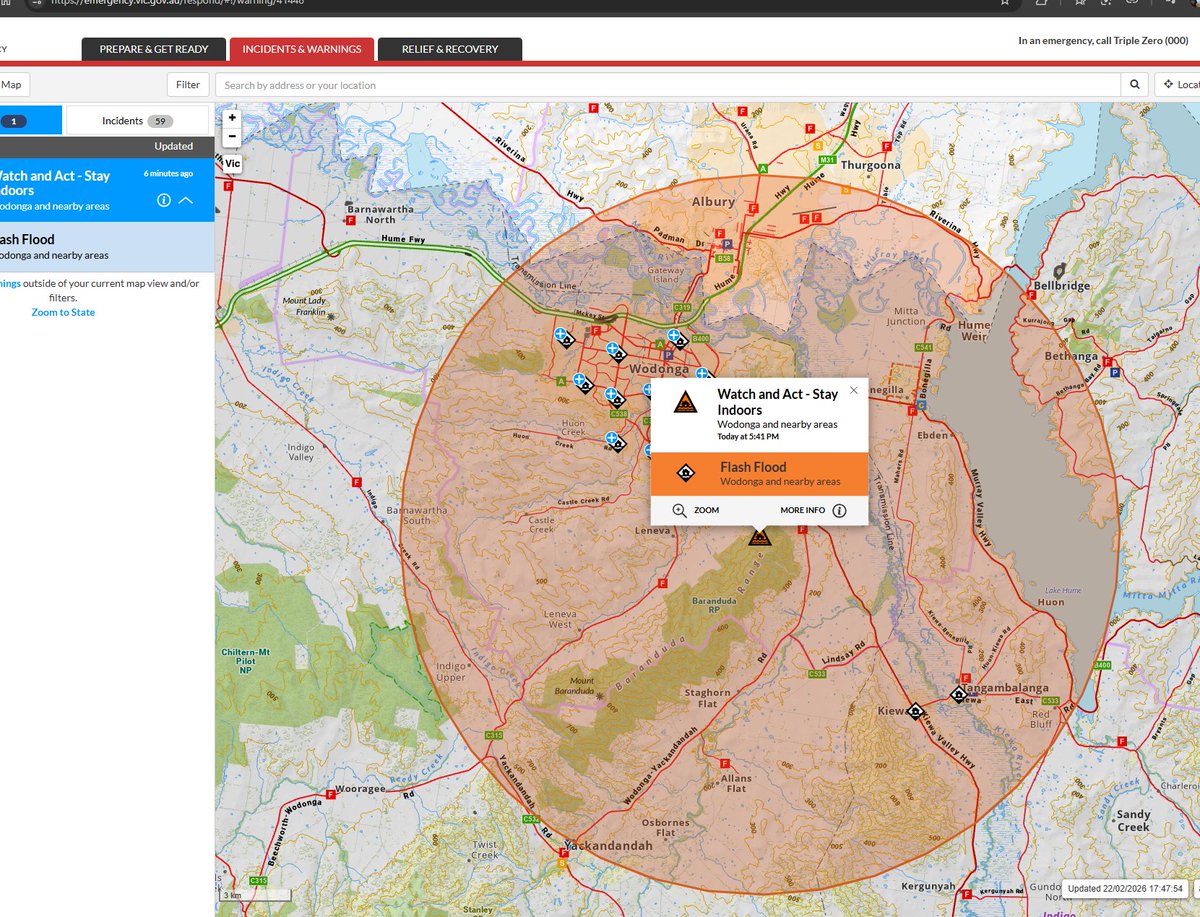Close the Watch and Act map popup
This screenshot has height=917, width=1200.
point(853,391)
